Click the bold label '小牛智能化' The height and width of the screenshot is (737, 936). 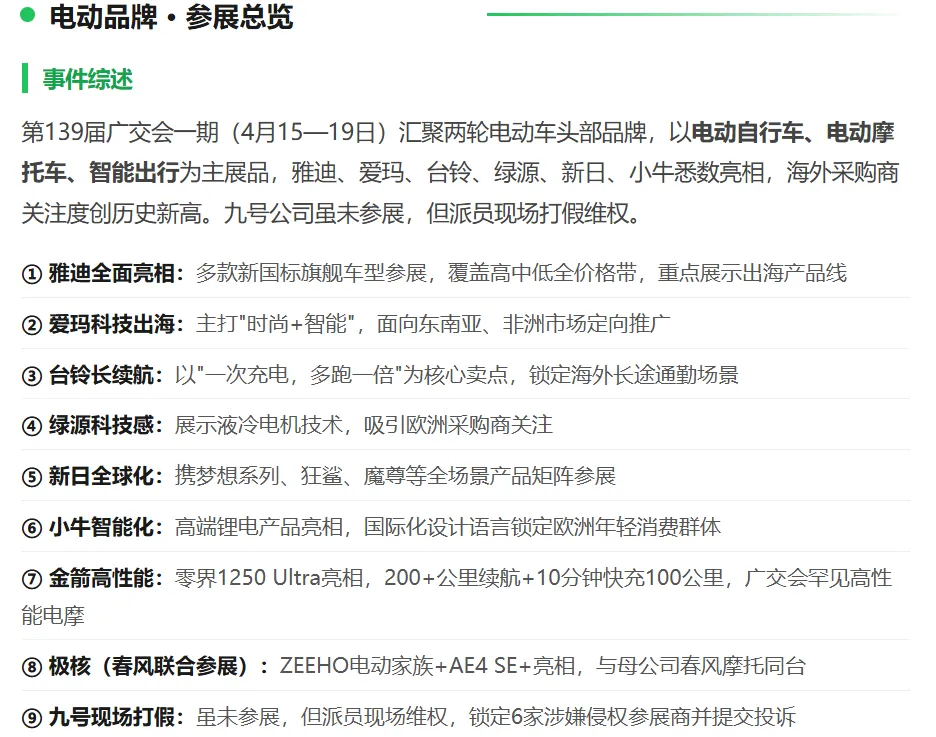tap(101, 527)
